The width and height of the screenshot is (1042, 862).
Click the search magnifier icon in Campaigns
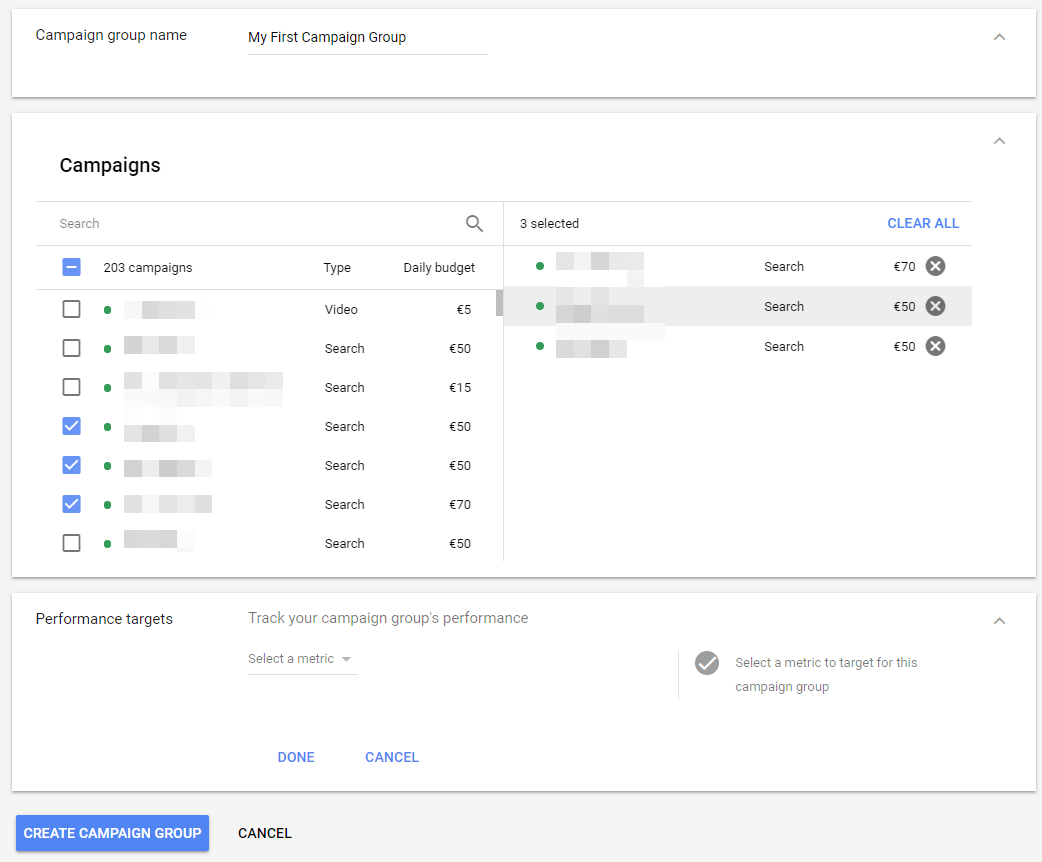coord(474,223)
